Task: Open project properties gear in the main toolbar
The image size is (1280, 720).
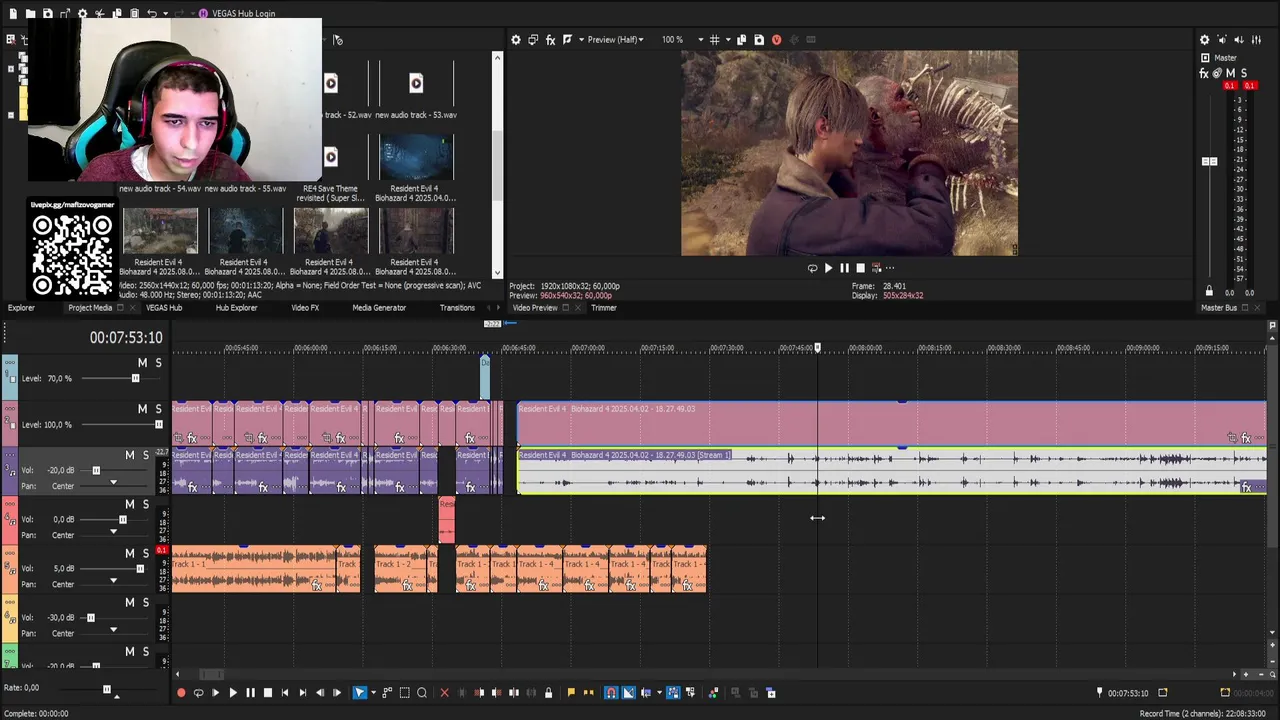Action: pyautogui.click(x=83, y=14)
